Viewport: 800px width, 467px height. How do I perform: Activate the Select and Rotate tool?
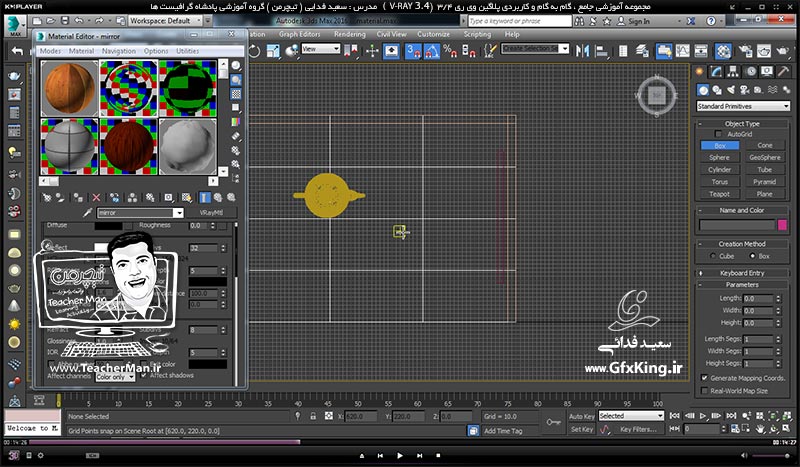pos(254,51)
